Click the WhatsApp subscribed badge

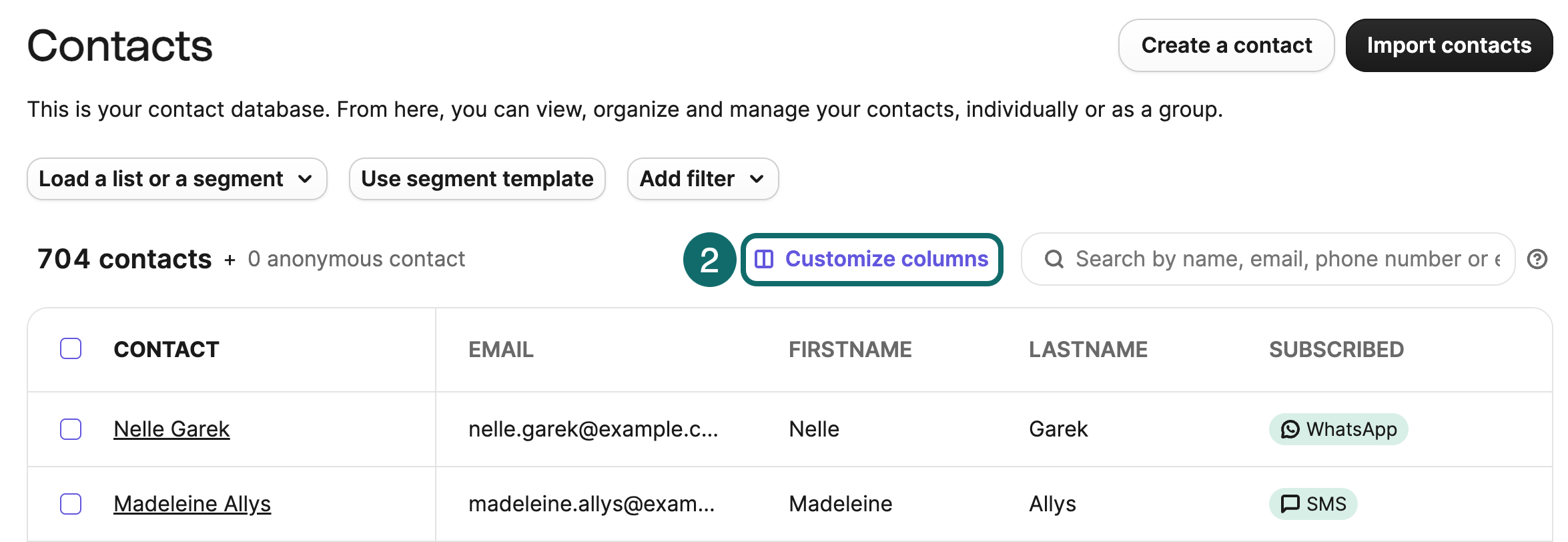point(1338,429)
